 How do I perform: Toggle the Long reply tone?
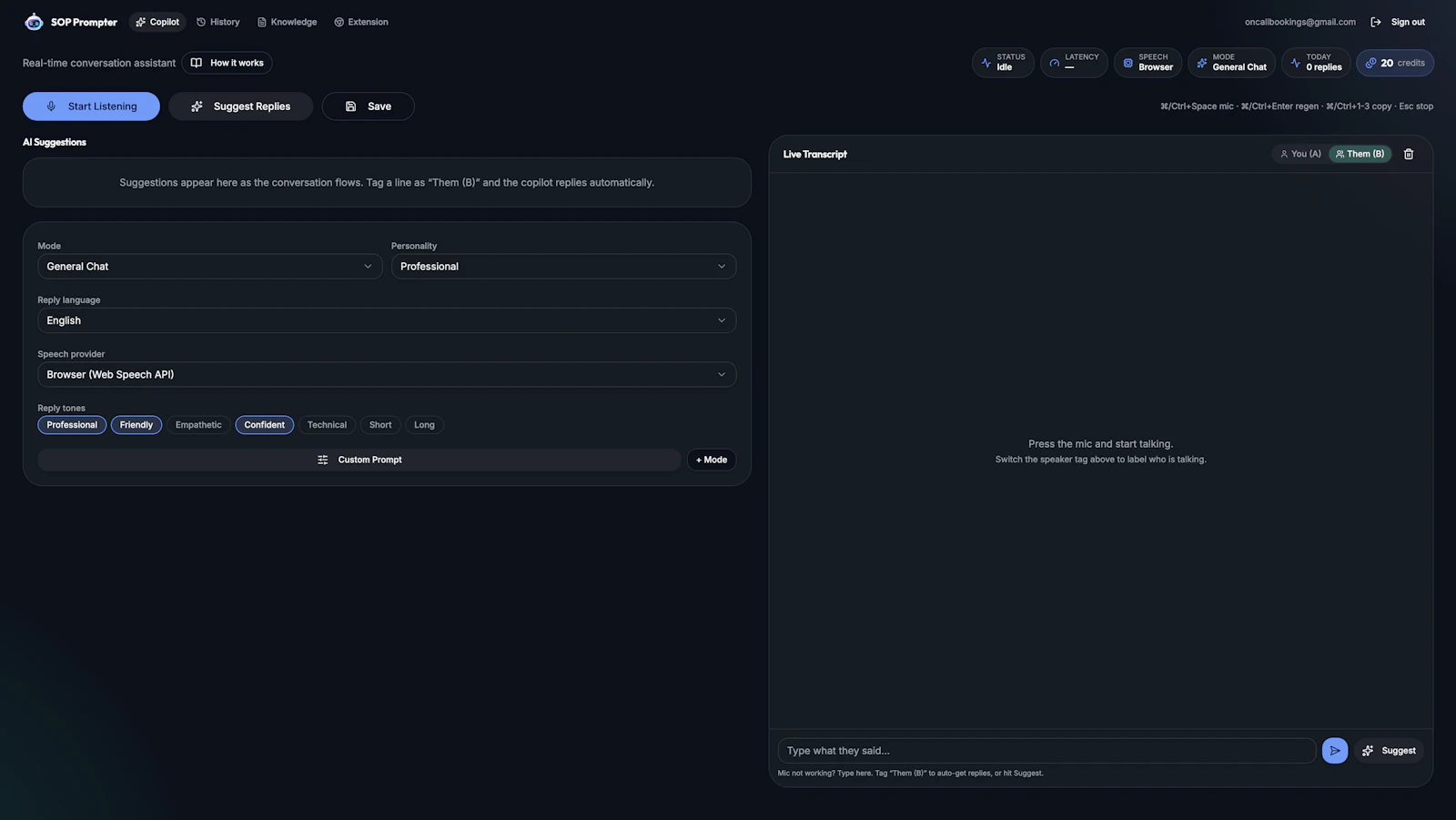tap(424, 425)
